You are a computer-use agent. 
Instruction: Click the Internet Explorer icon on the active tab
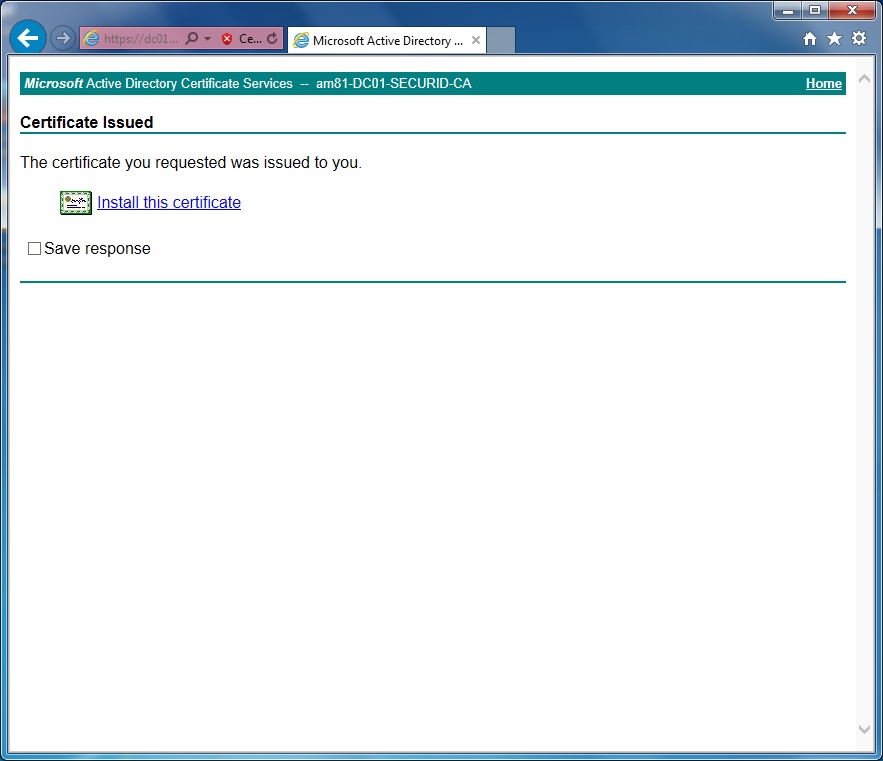pyautogui.click(x=300, y=40)
